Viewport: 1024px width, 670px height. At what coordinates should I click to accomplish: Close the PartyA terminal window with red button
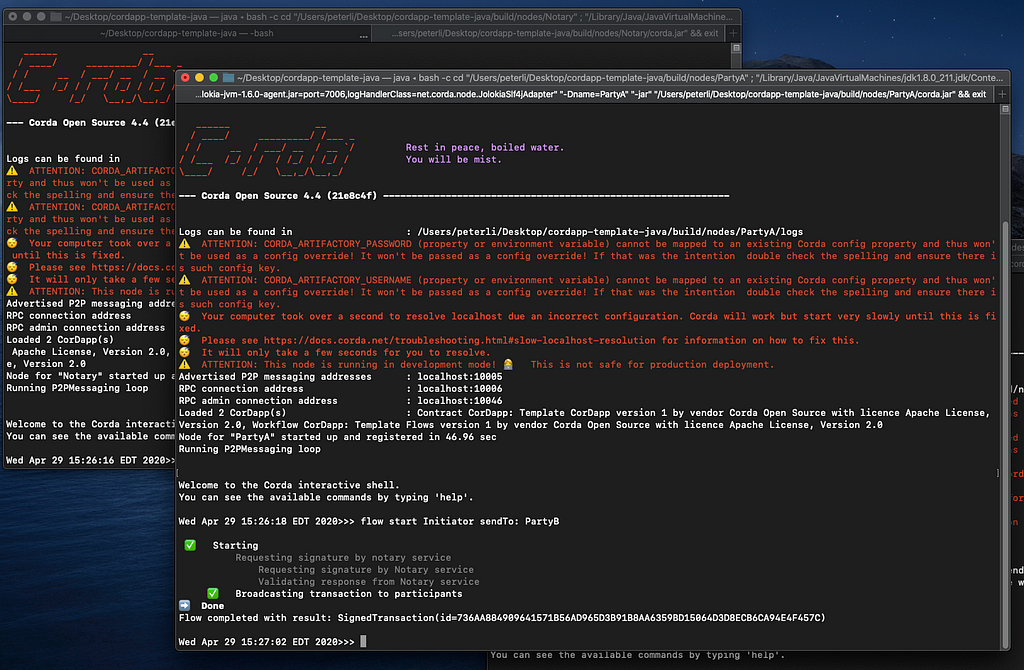(x=185, y=78)
